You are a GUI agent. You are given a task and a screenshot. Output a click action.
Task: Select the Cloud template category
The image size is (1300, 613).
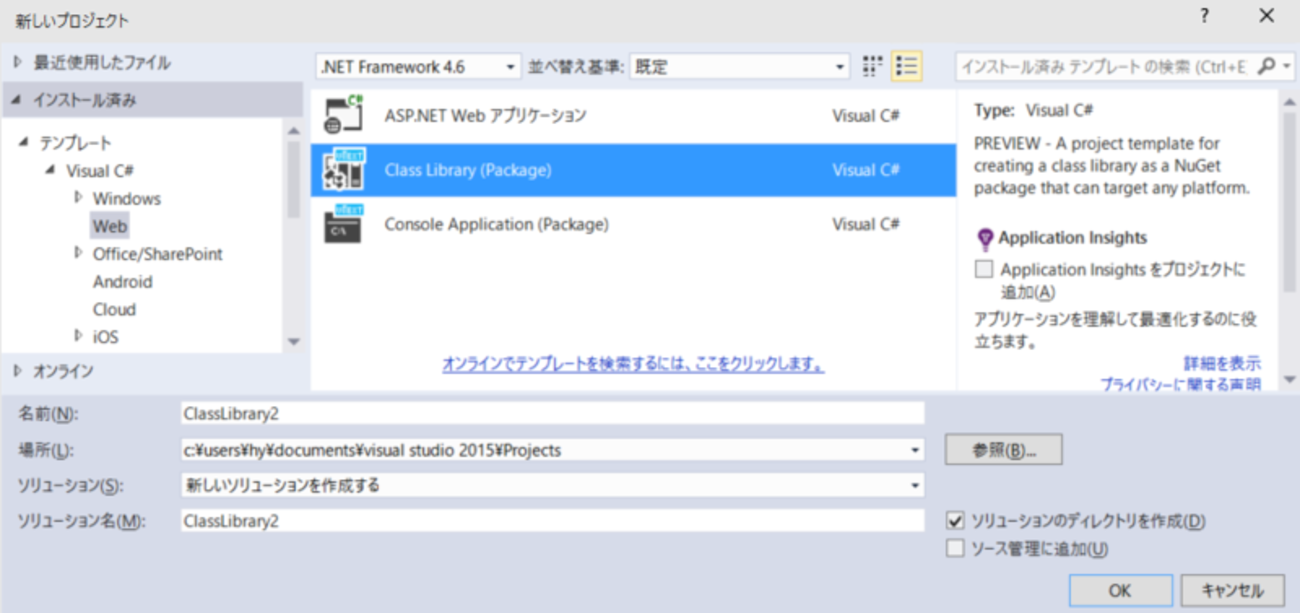(114, 309)
